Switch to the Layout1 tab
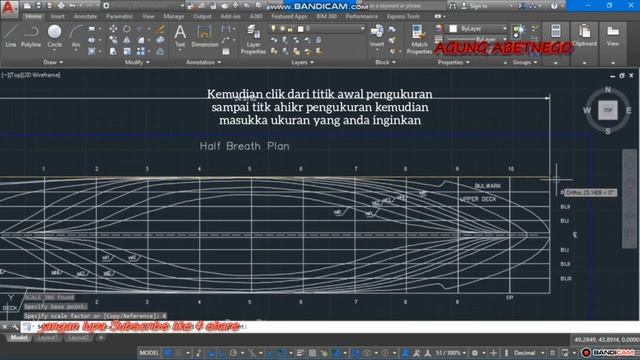The height and width of the screenshot is (360, 640). pyautogui.click(x=47, y=338)
